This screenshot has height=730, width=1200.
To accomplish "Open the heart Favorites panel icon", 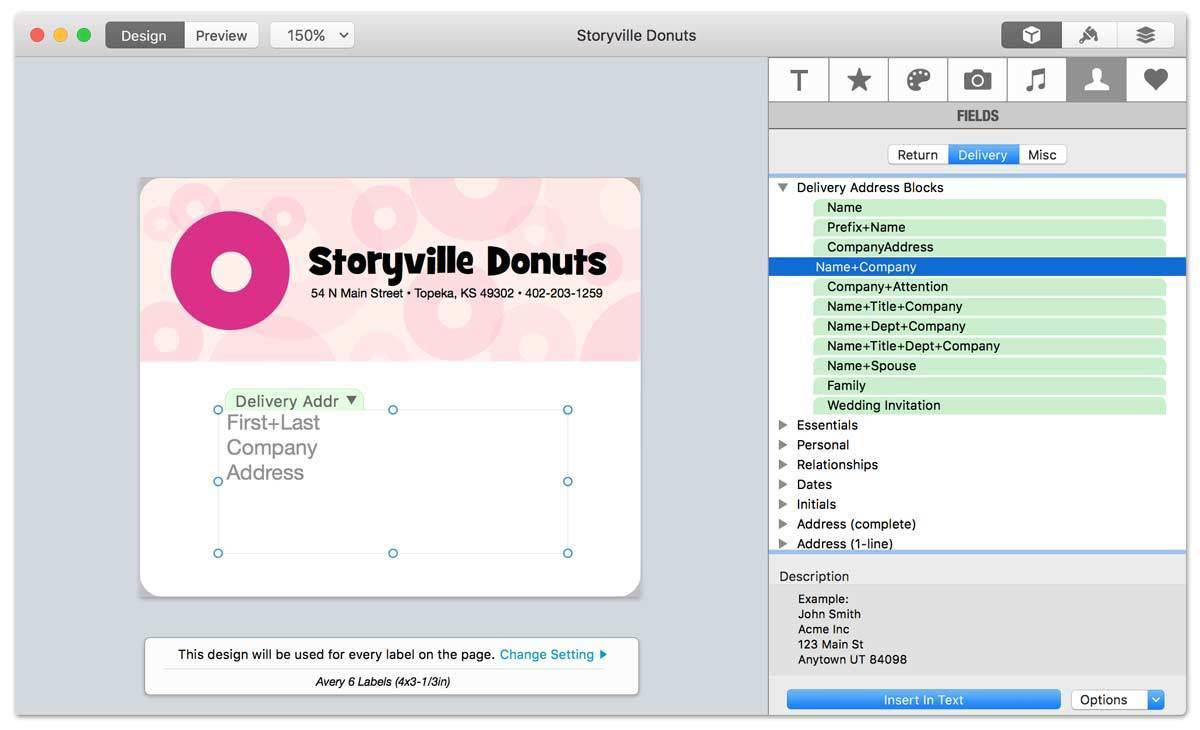I will click(1156, 80).
